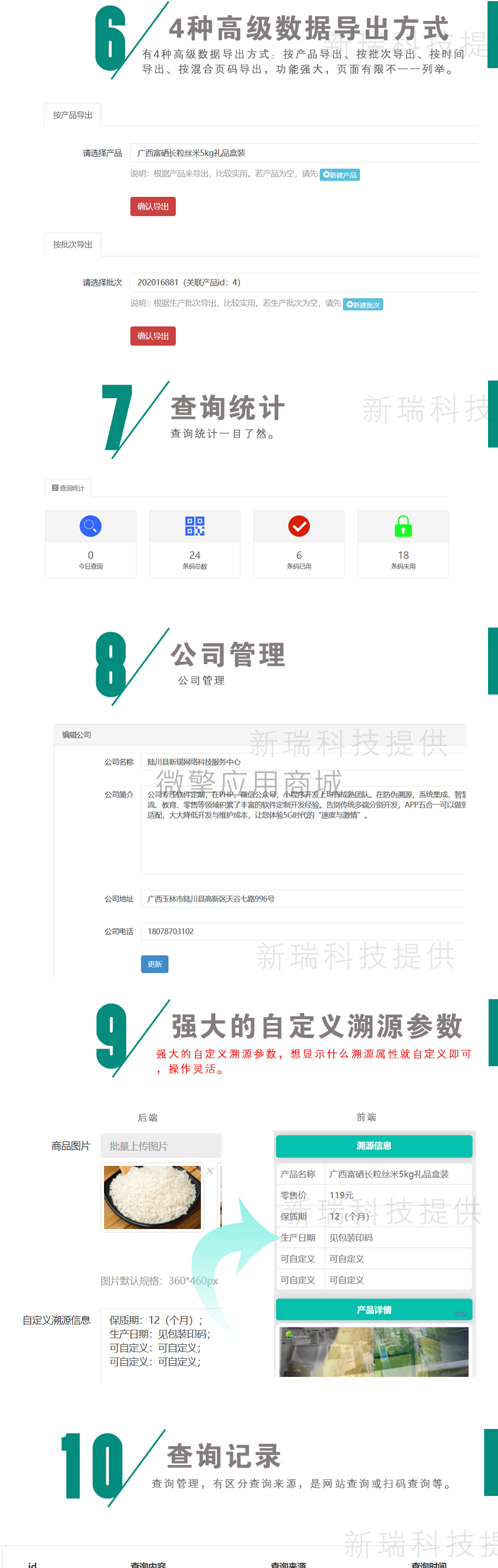Click the 公司地址 input field

click(303, 898)
